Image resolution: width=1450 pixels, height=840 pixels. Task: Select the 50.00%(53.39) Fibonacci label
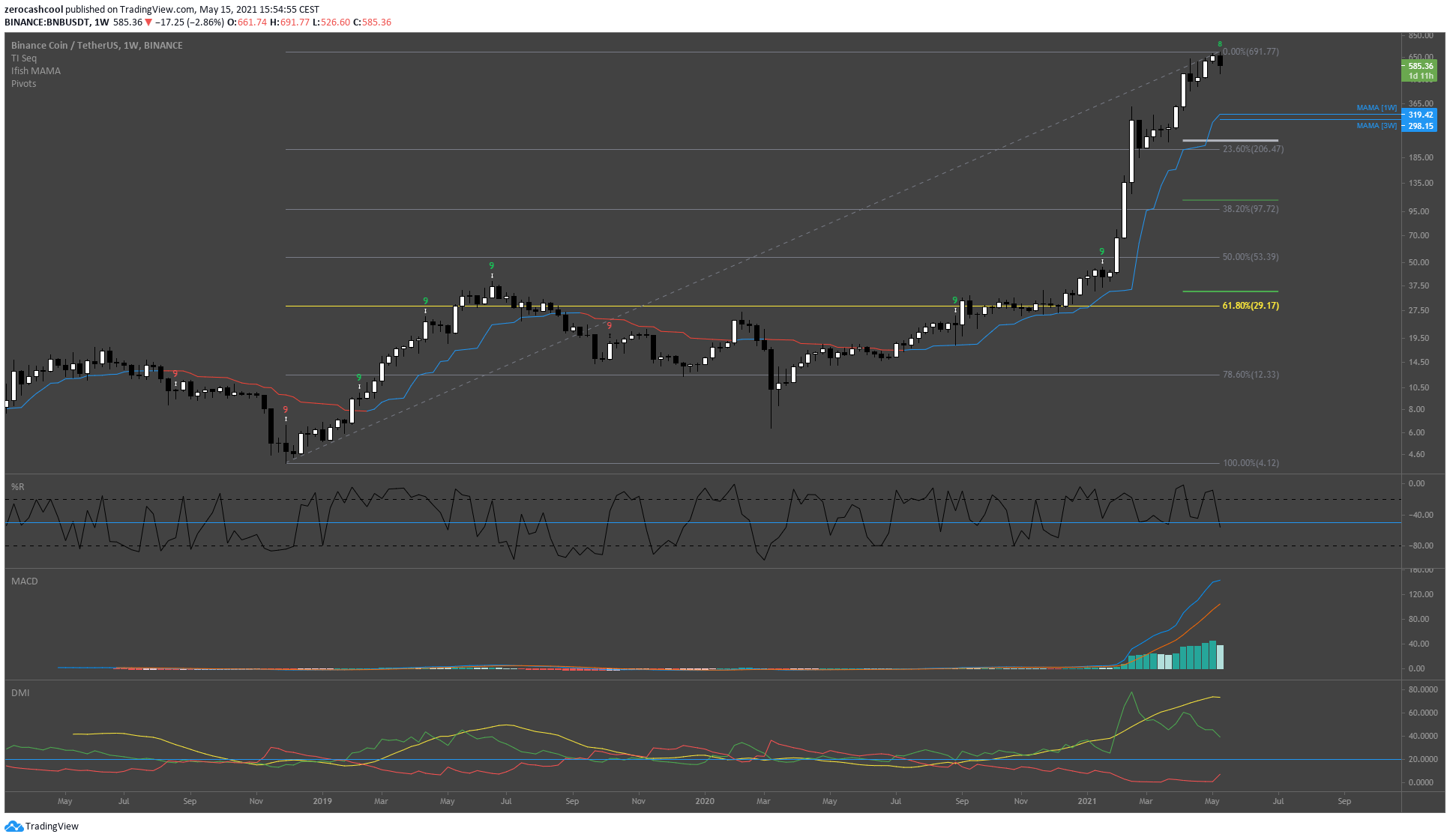(x=1251, y=257)
